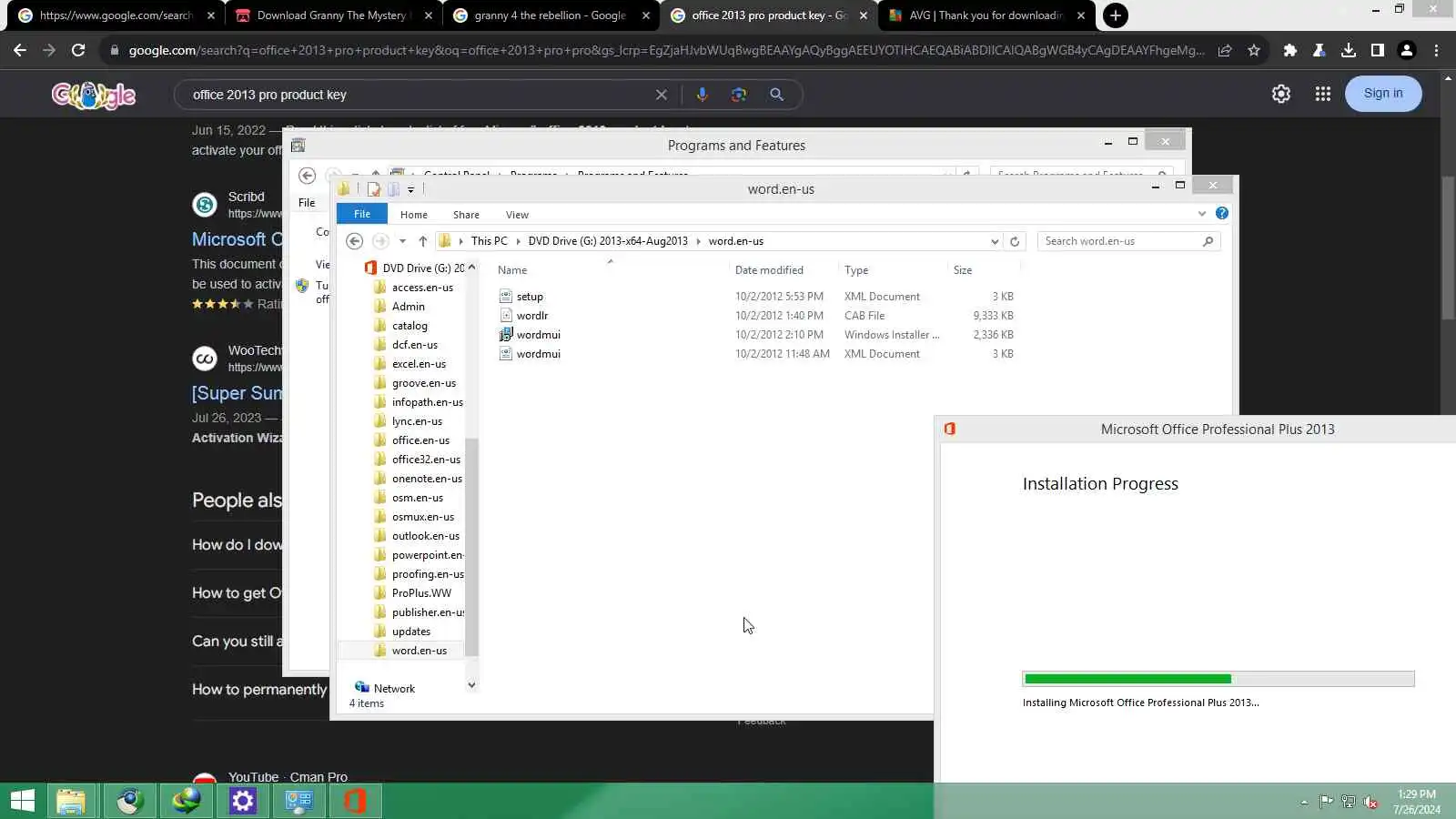Select the excel.en-us folder in tree
1456x819 pixels.
pos(419,364)
